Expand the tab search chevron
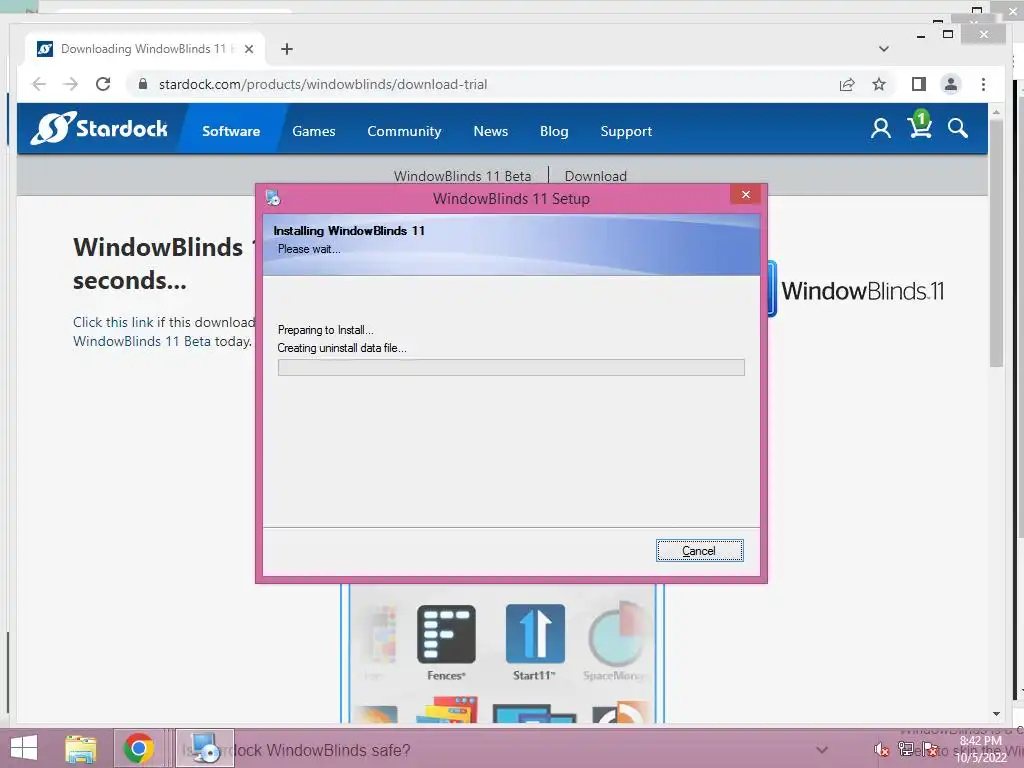Image resolution: width=1024 pixels, height=768 pixels. coord(884,49)
